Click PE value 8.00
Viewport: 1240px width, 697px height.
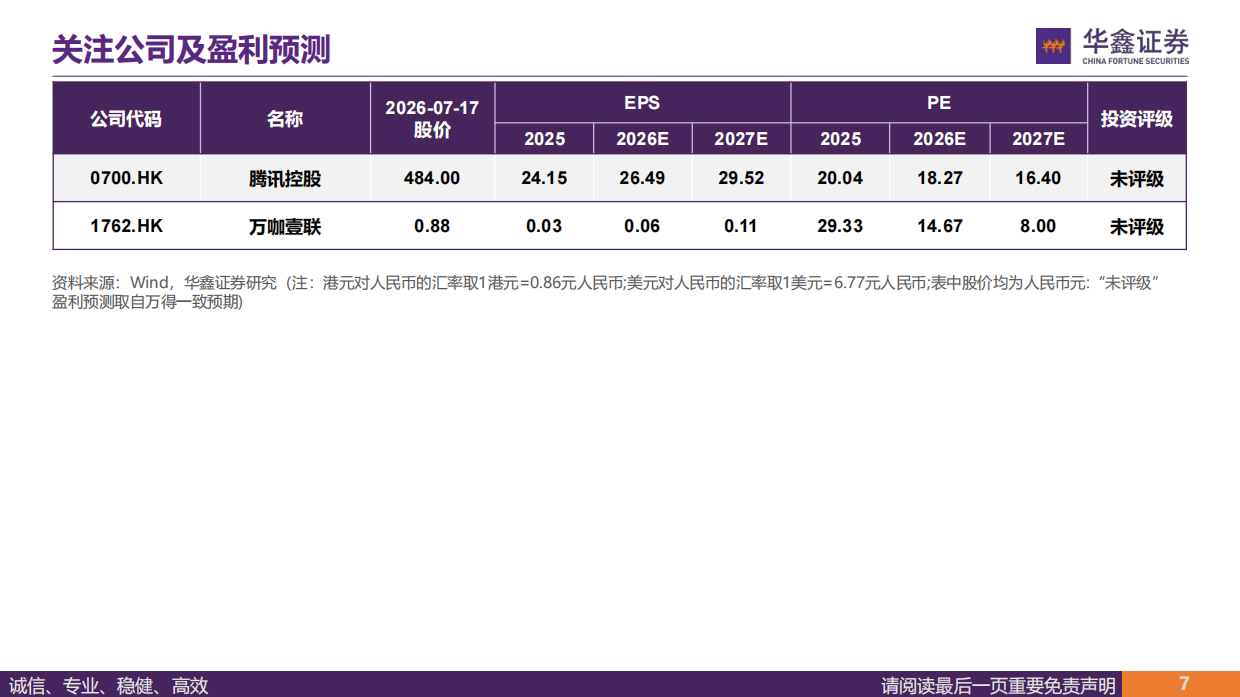coord(1038,226)
